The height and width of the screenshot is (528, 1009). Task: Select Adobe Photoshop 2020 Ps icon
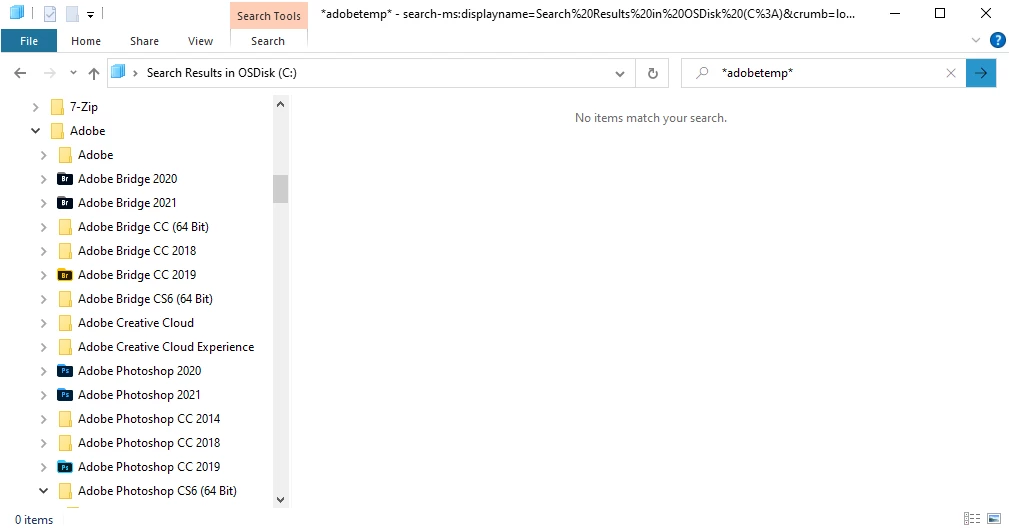click(65, 371)
